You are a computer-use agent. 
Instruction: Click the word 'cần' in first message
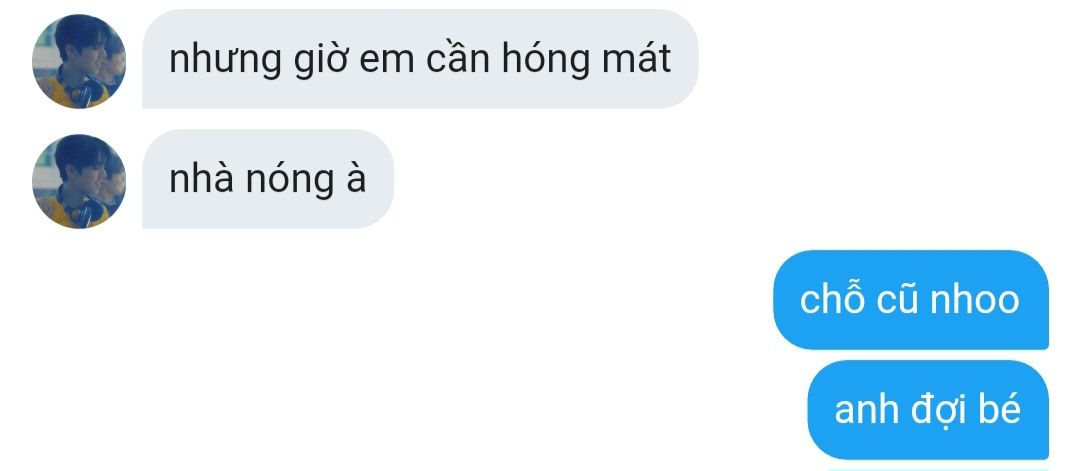[457, 59]
